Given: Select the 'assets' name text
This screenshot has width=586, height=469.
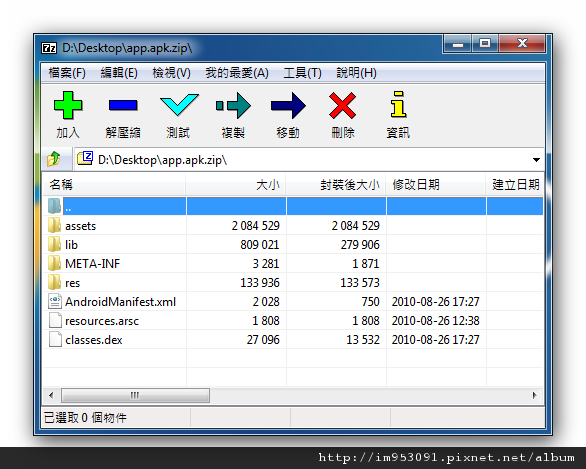Looking at the screenshot, I should pyautogui.click(x=80, y=226).
